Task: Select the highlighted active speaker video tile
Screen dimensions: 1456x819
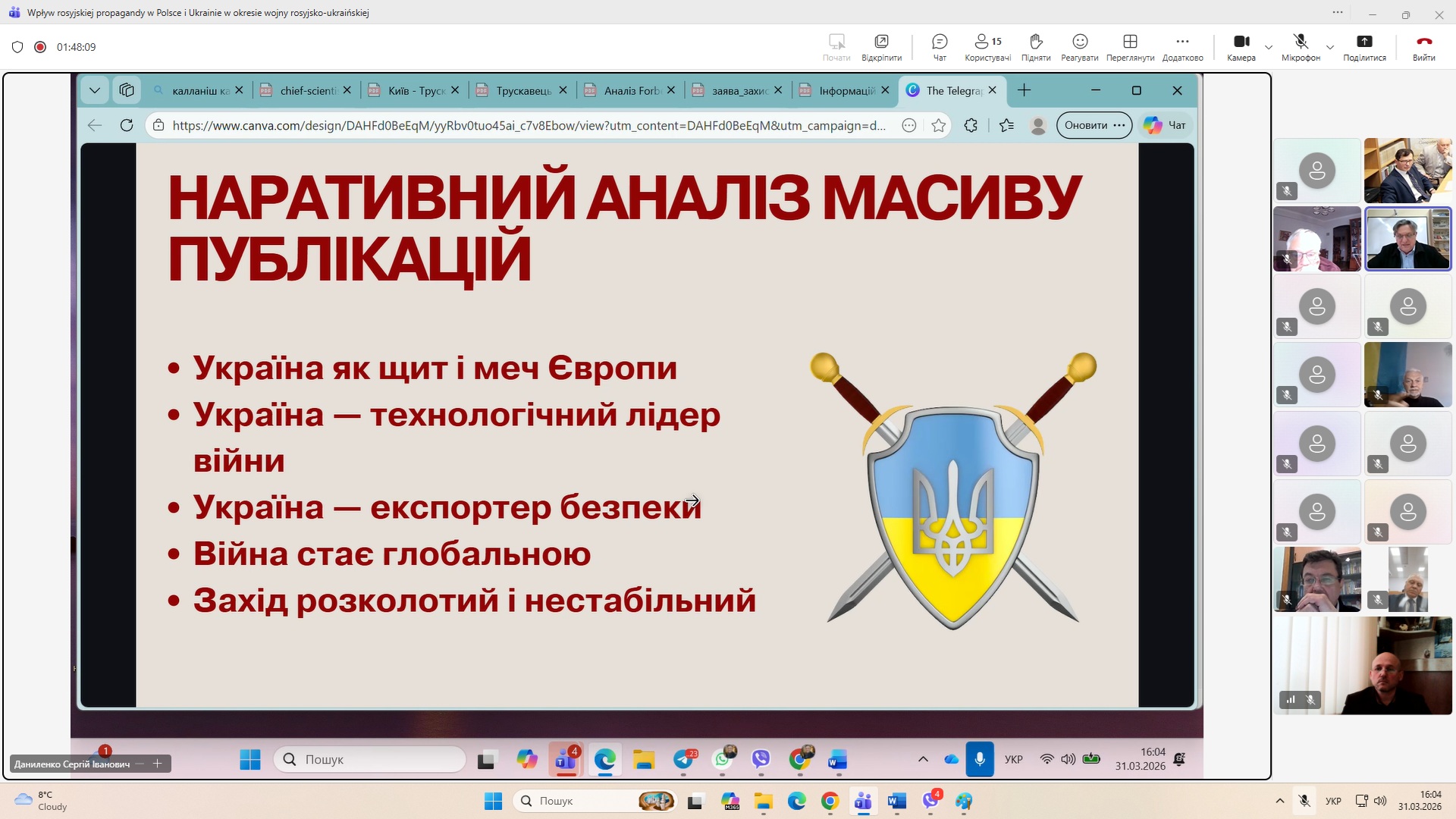Action: pyautogui.click(x=1407, y=238)
